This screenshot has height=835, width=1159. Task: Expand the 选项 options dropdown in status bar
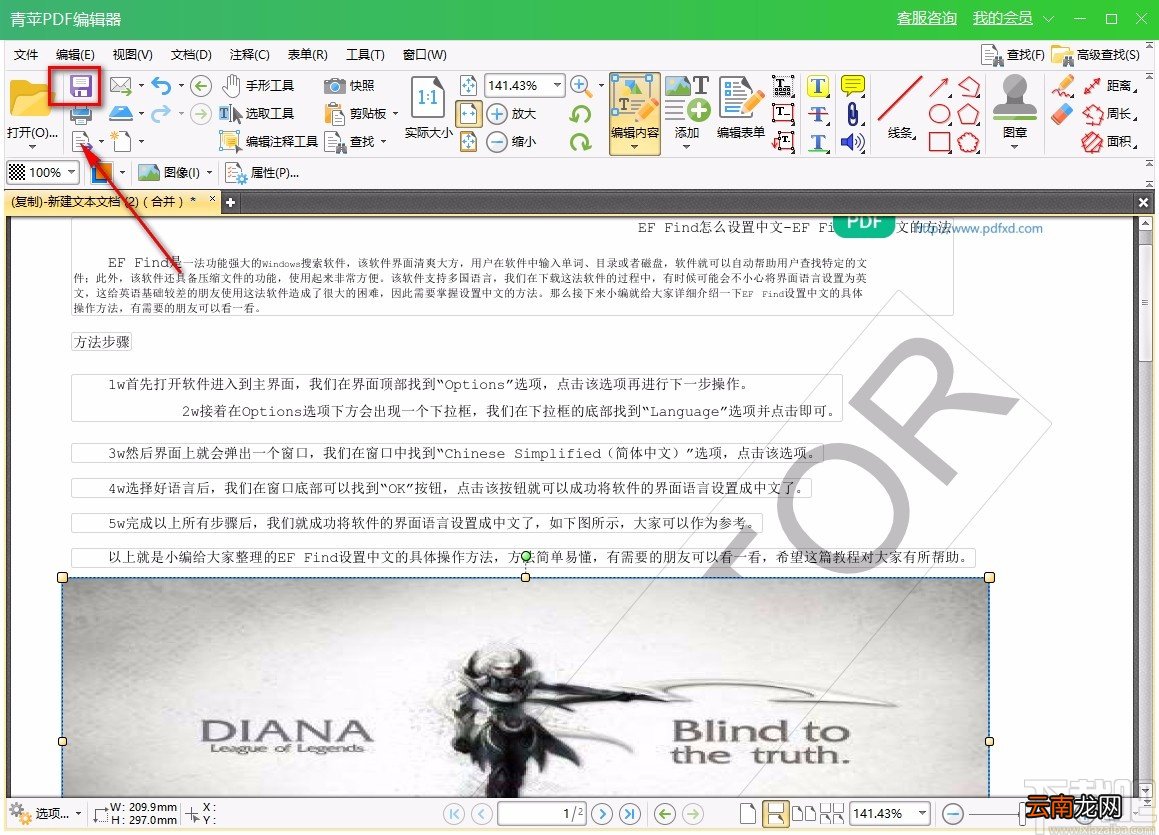pos(78,814)
